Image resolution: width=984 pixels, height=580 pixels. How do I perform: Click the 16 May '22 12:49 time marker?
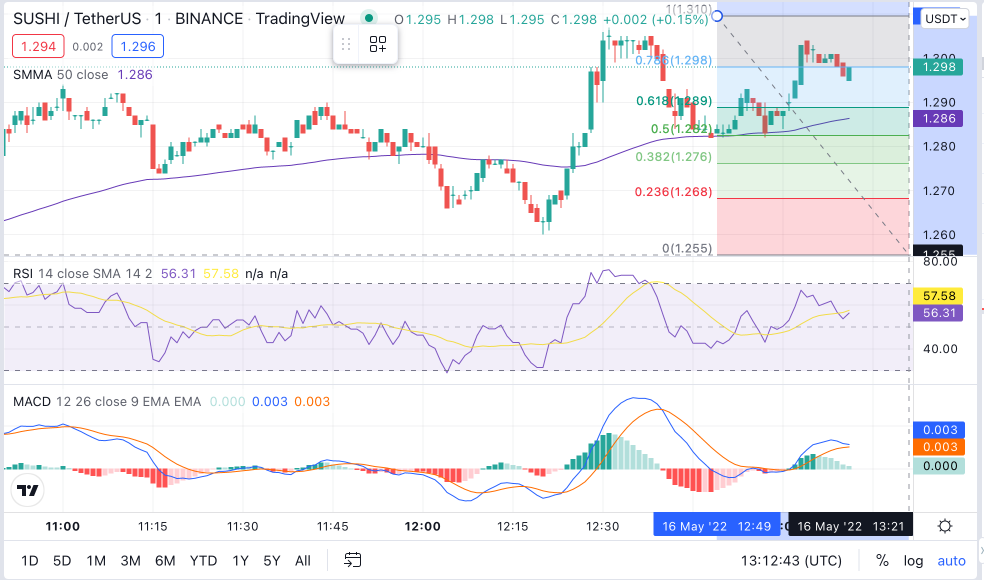pyautogui.click(x=716, y=526)
